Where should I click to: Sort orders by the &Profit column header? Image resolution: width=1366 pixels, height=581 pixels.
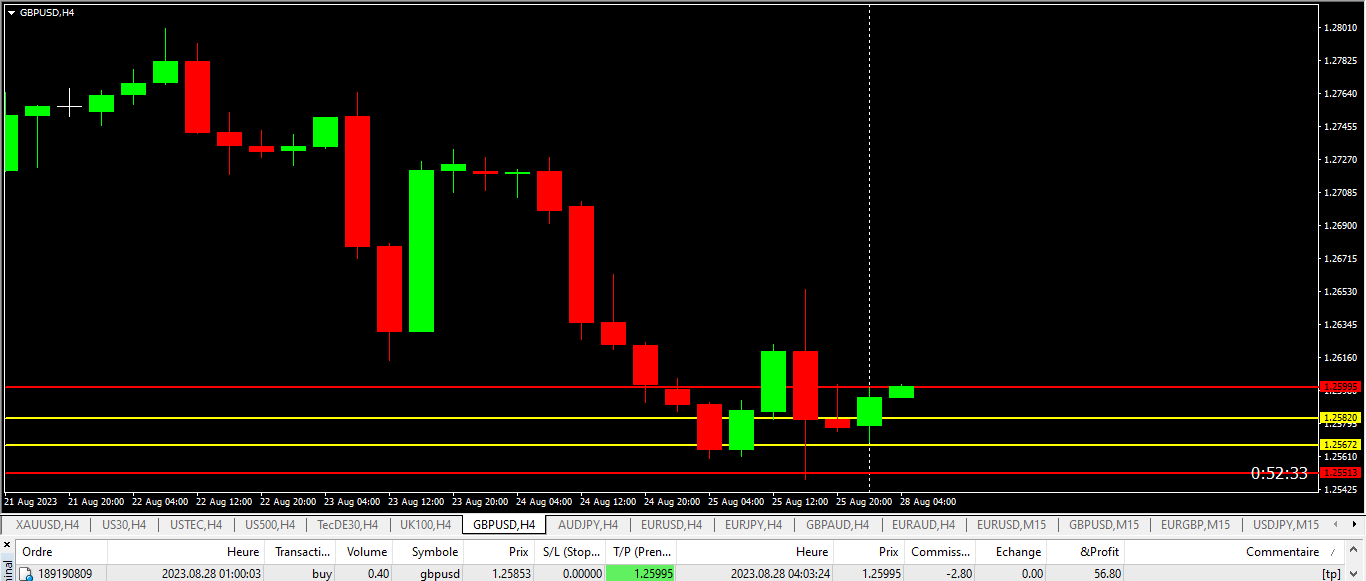pyautogui.click(x=1099, y=552)
